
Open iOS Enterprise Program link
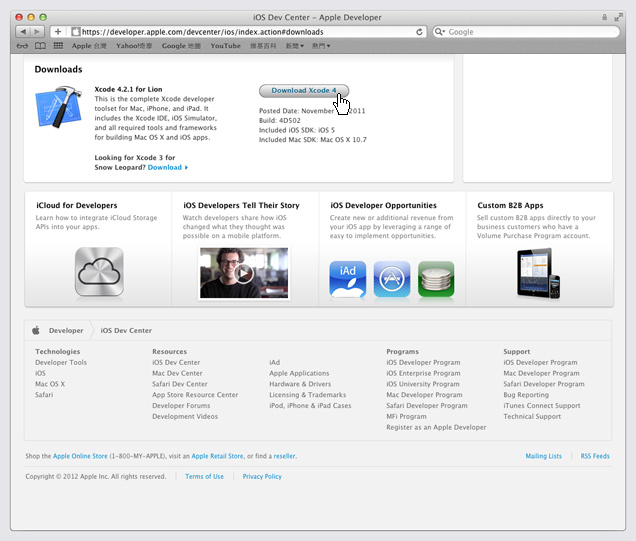[x=423, y=373]
